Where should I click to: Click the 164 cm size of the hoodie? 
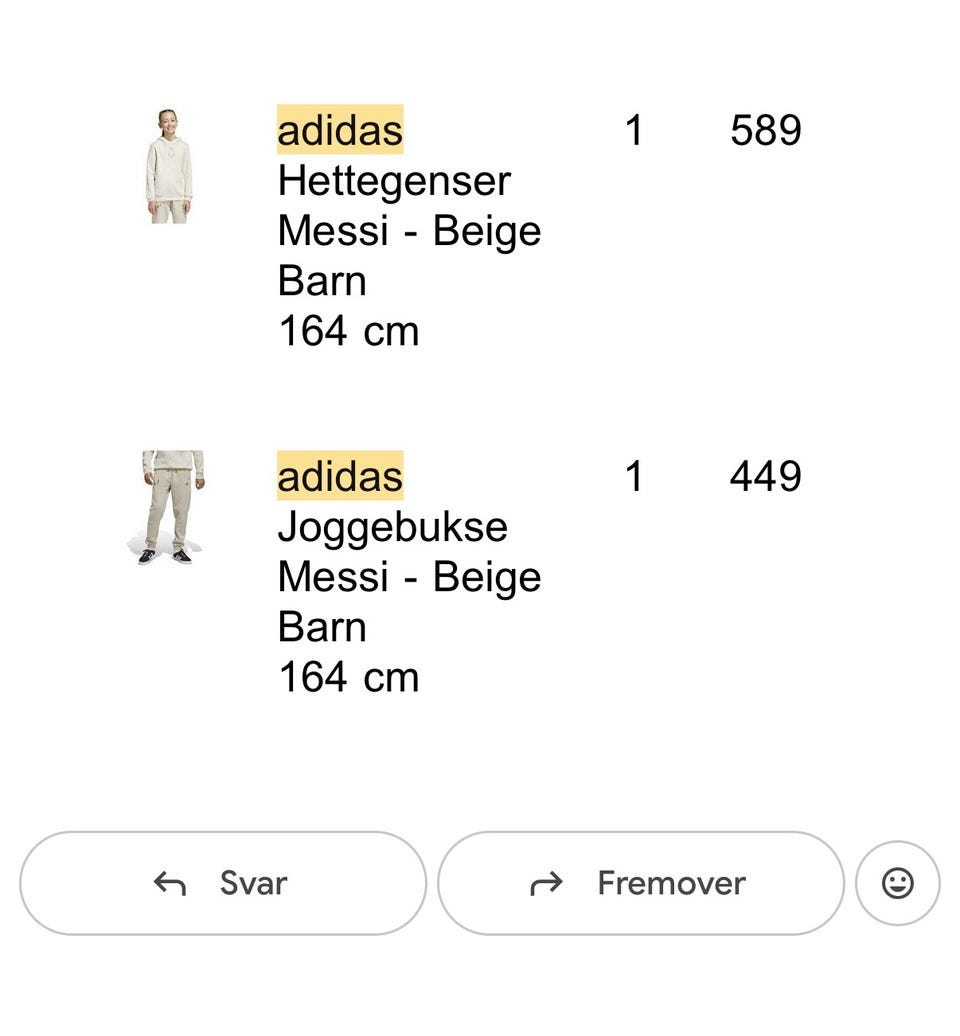(348, 331)
